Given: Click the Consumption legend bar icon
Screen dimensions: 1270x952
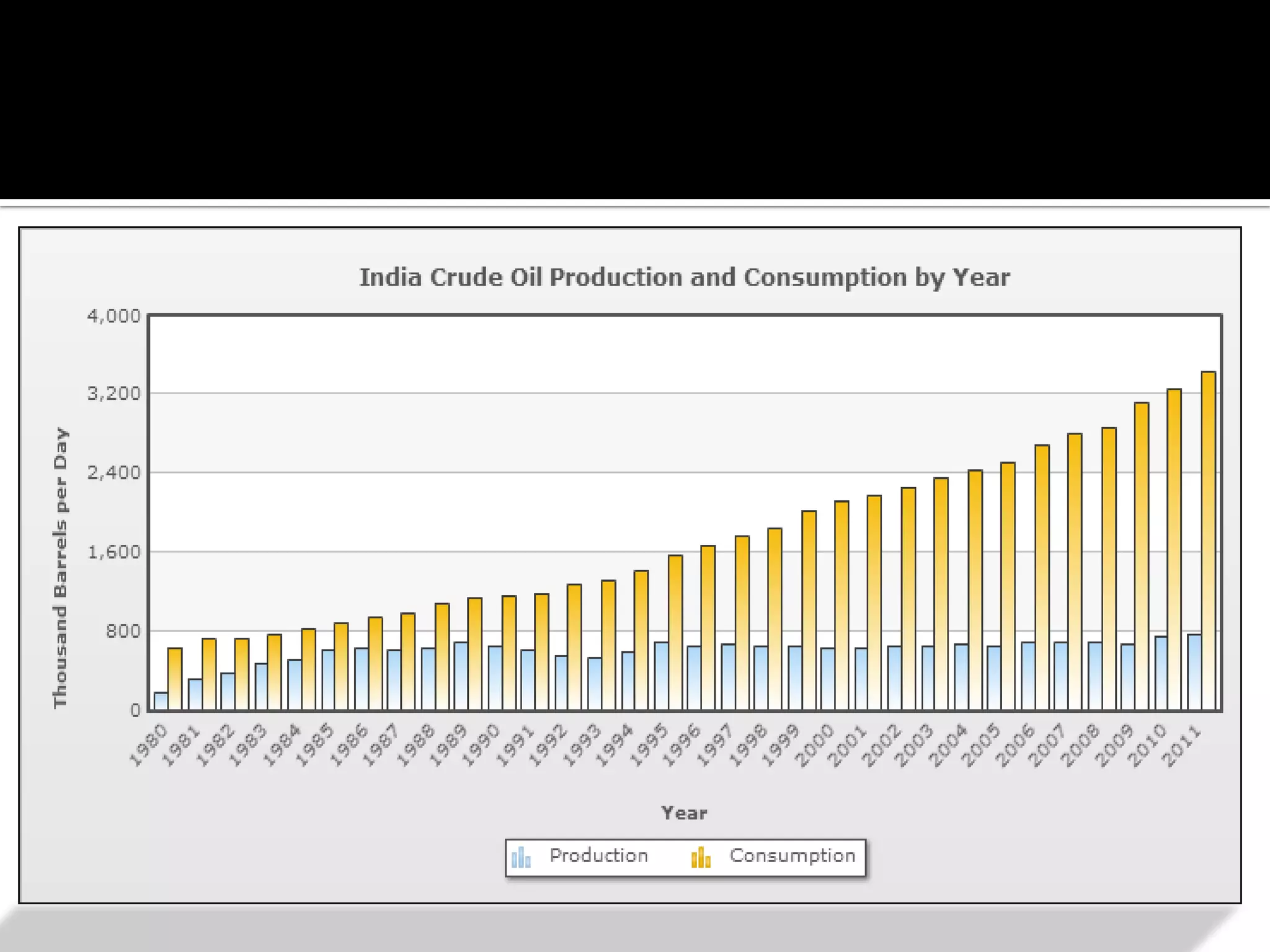Looking at the screenshot, I should point(701,857).
